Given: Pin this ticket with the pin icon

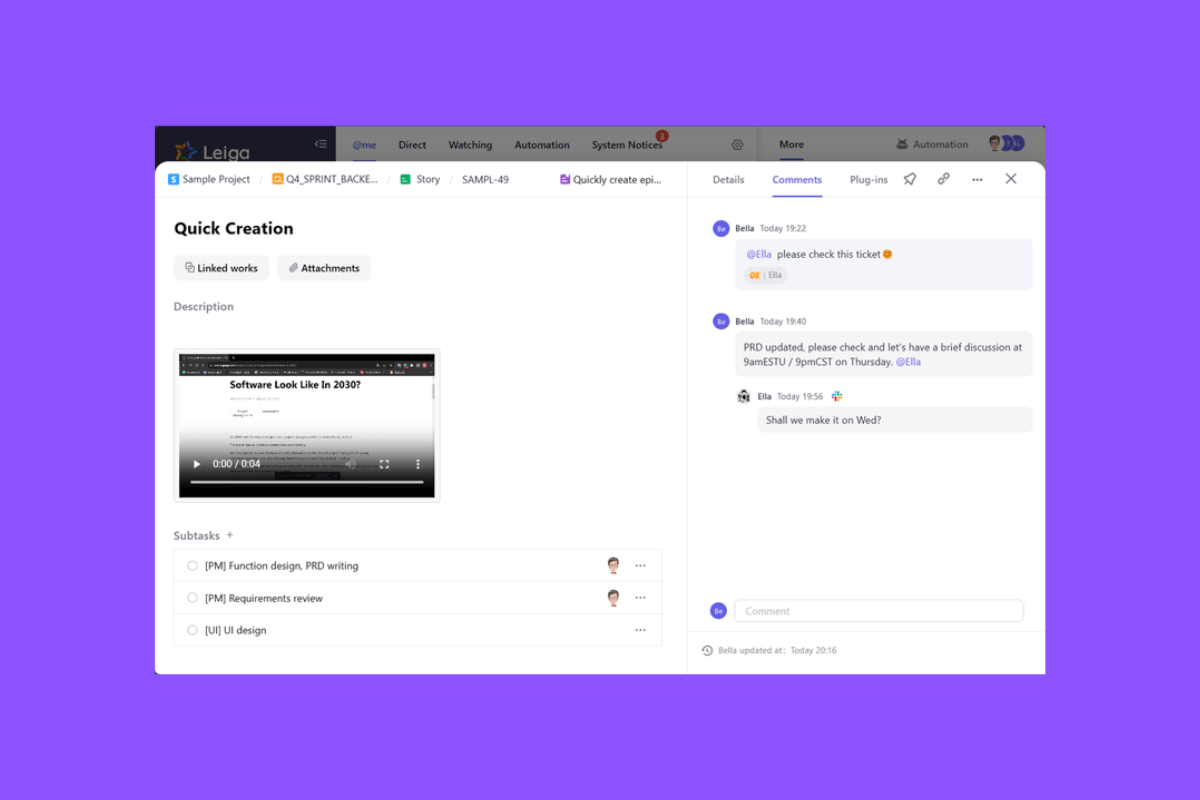Looking at the screenshot, I should (910, 179).
